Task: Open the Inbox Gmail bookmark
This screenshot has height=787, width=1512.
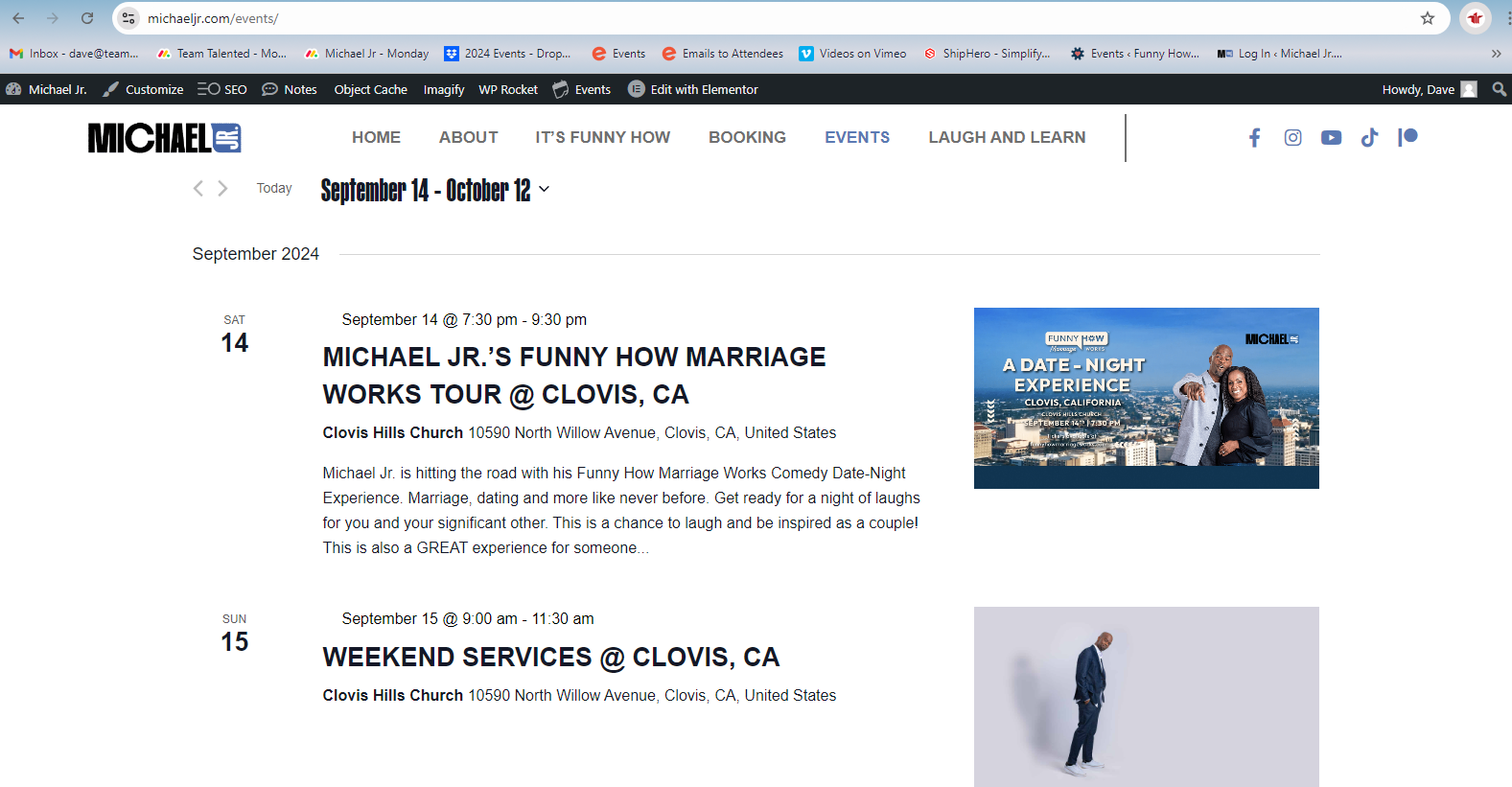Action: tap(74, 54)
